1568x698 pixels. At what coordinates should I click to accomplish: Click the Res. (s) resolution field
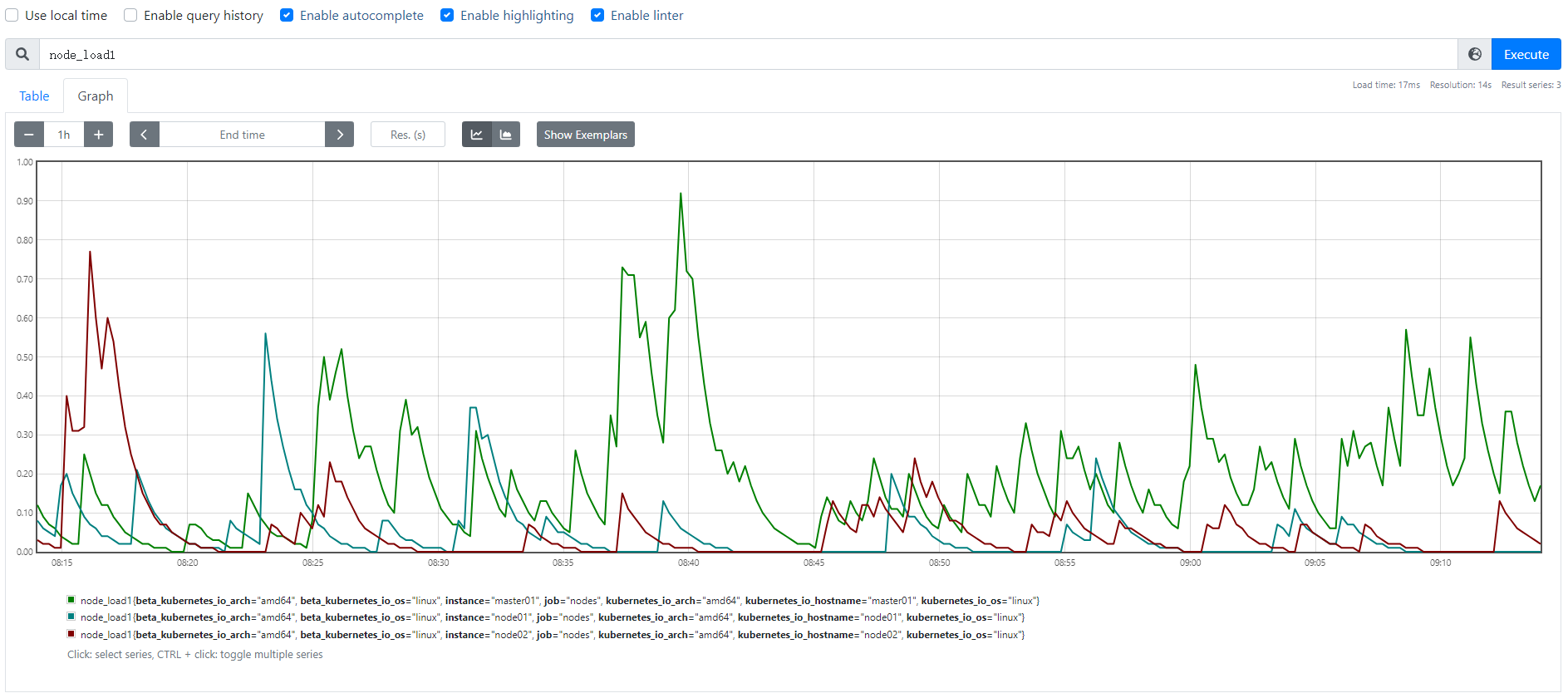(x=408, y=135)
